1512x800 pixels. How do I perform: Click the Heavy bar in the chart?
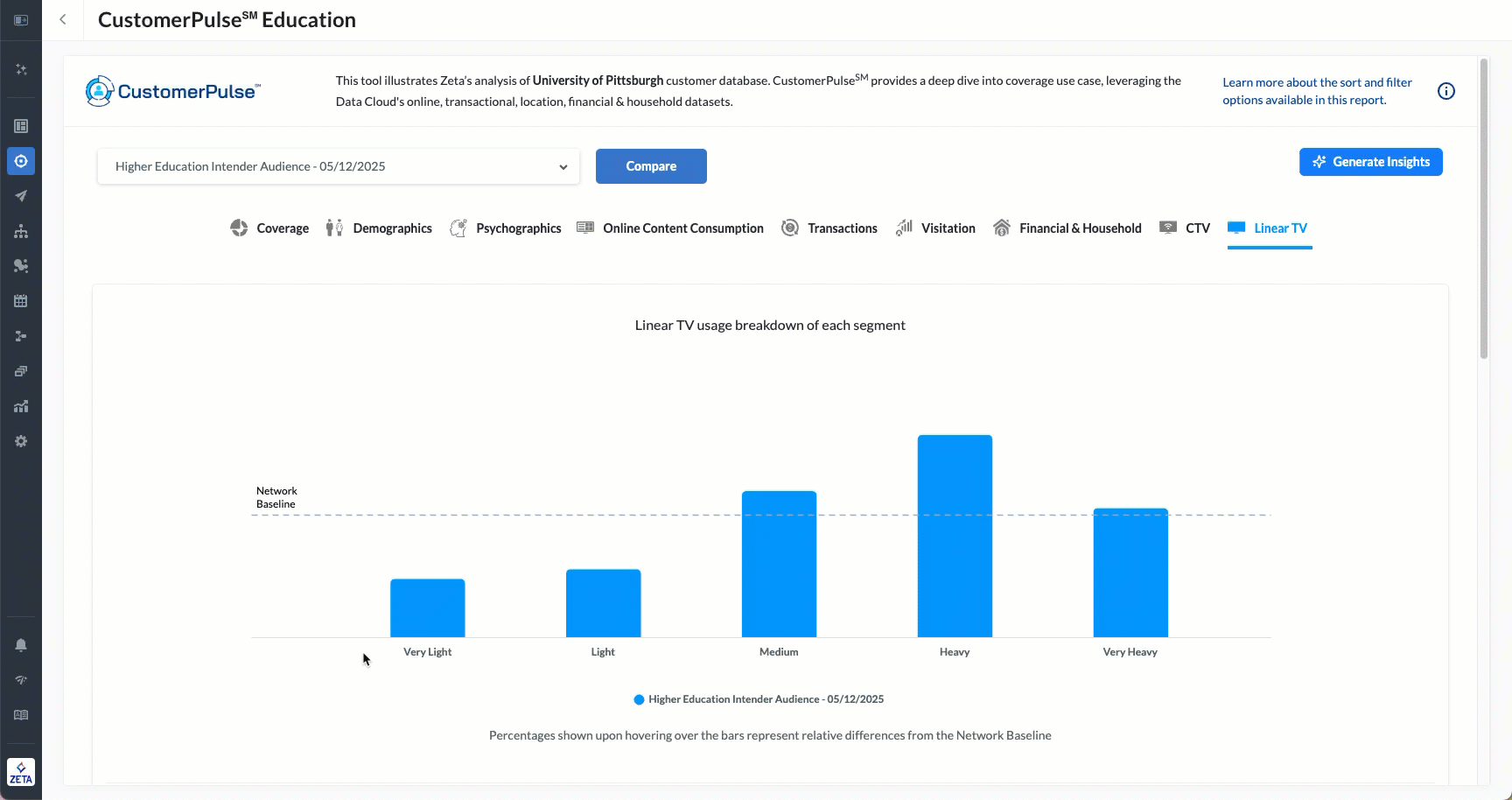[955, 536]
